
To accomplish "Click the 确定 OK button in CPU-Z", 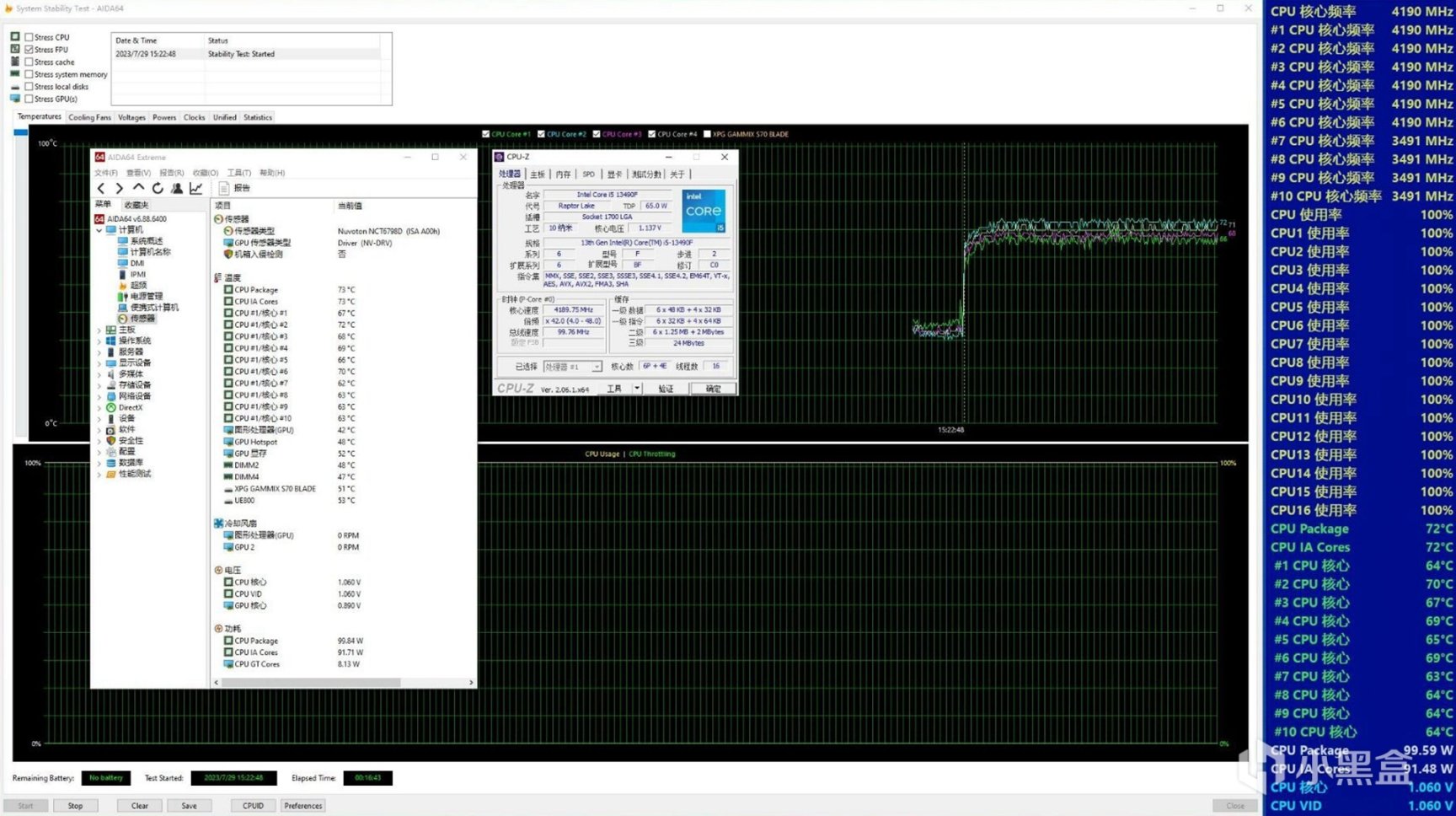I will [713, 389].
